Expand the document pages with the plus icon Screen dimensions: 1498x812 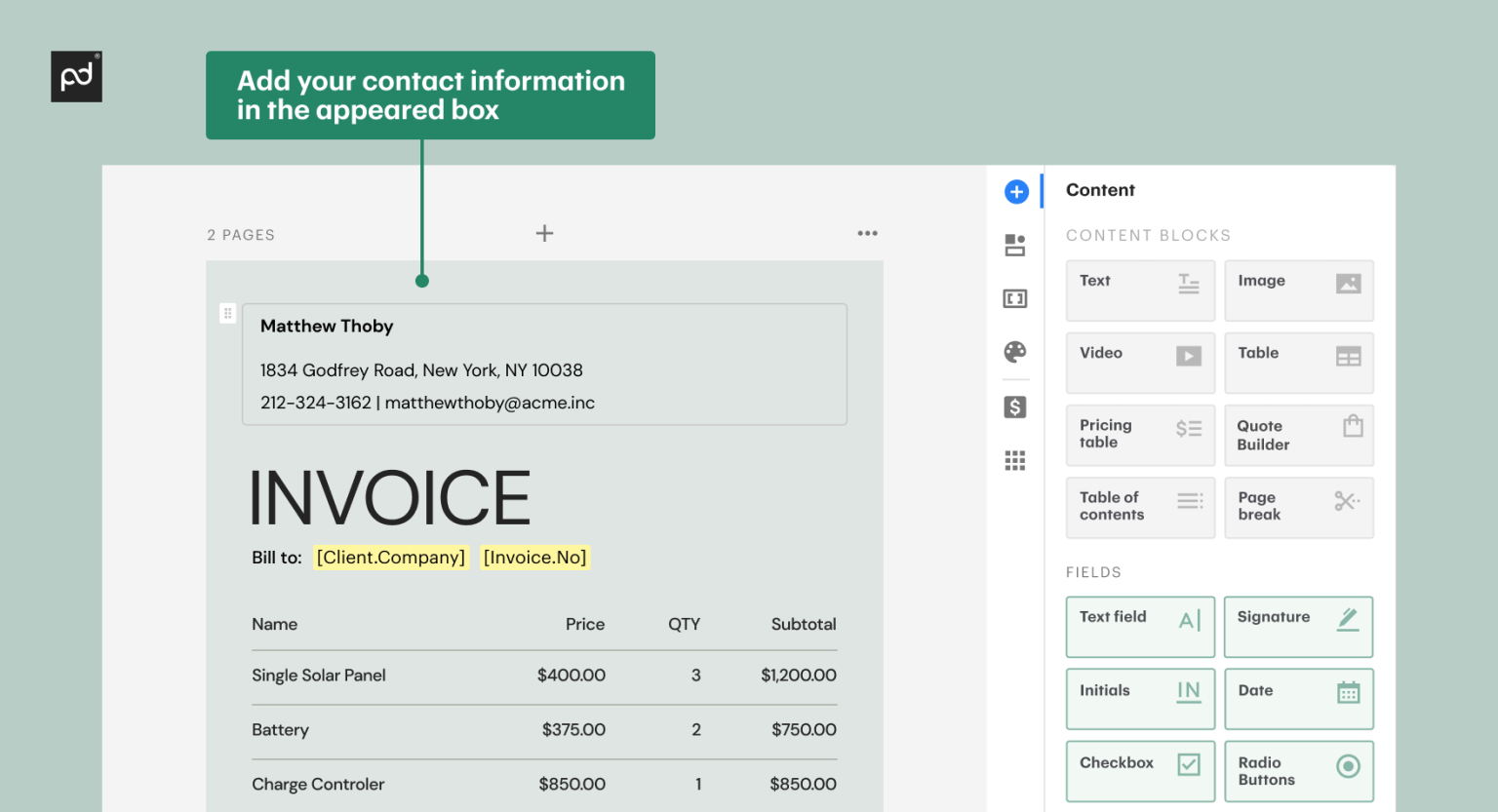pos(544,233)
